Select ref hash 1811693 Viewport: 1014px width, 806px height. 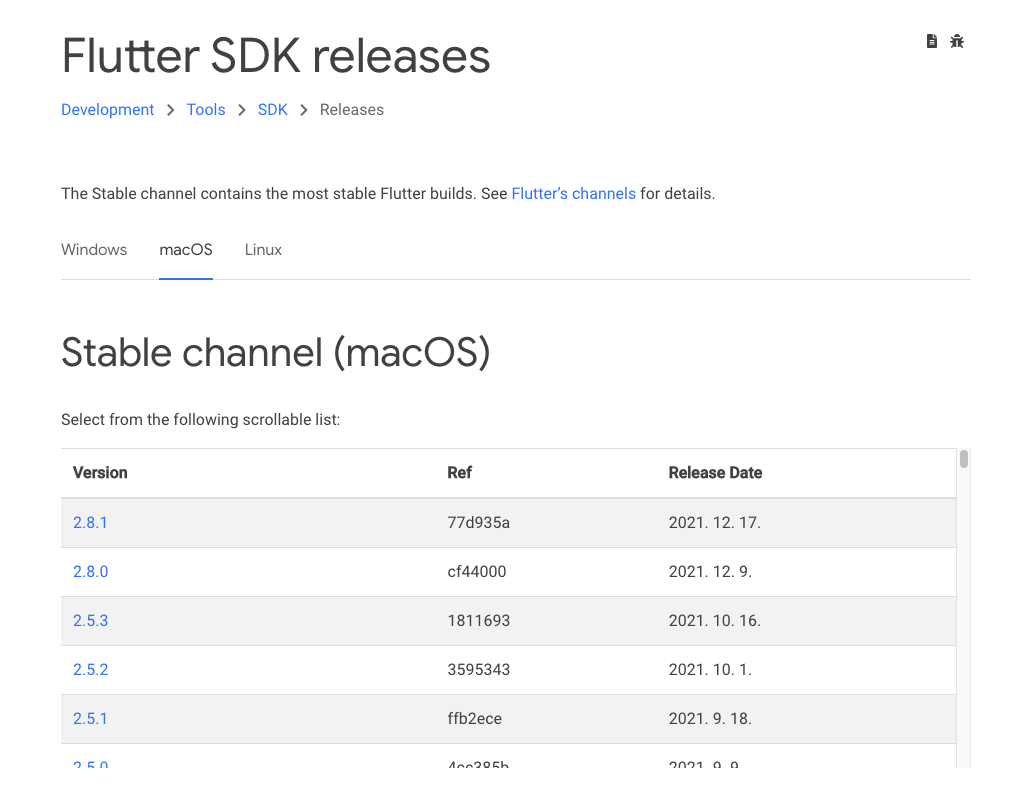pos(479,621)
